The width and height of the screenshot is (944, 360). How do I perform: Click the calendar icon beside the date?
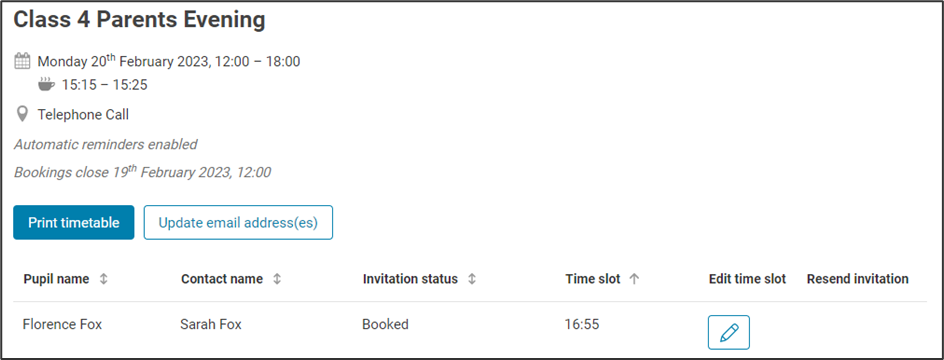(22, 61)
